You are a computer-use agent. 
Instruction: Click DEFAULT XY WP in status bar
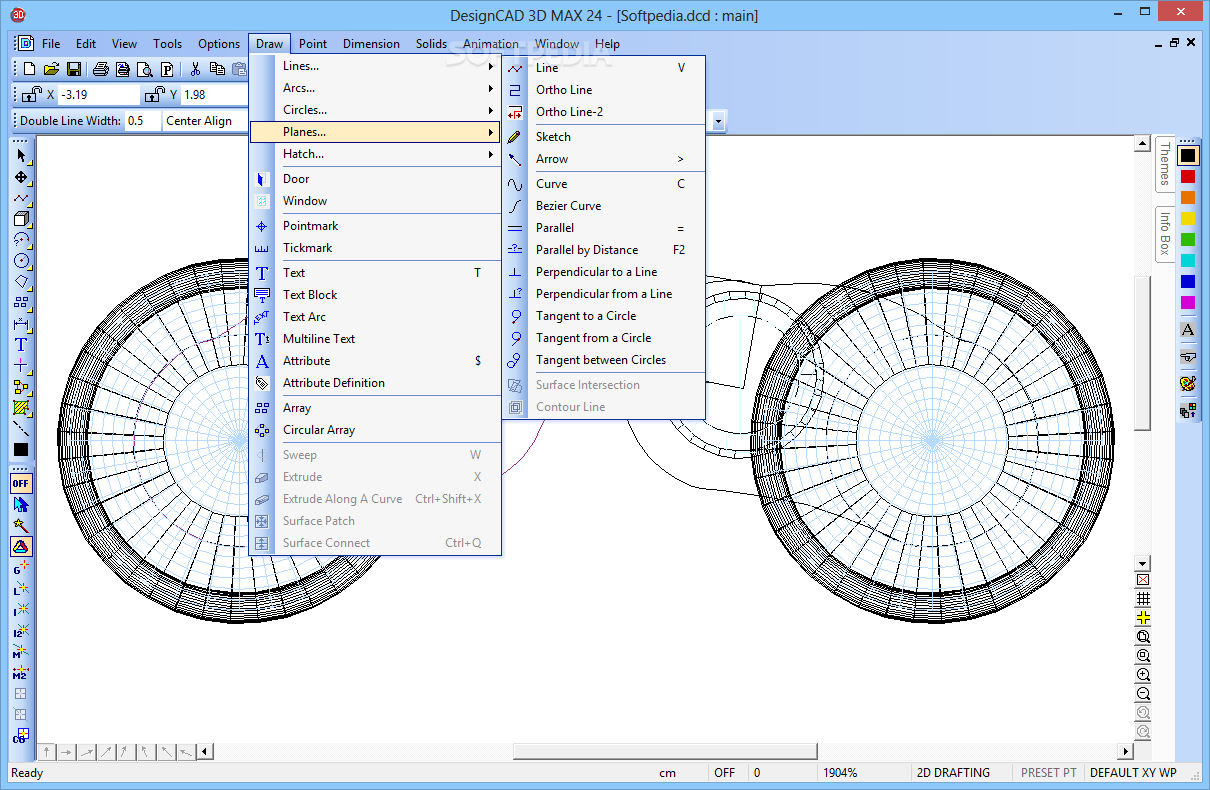(1132, 773)
